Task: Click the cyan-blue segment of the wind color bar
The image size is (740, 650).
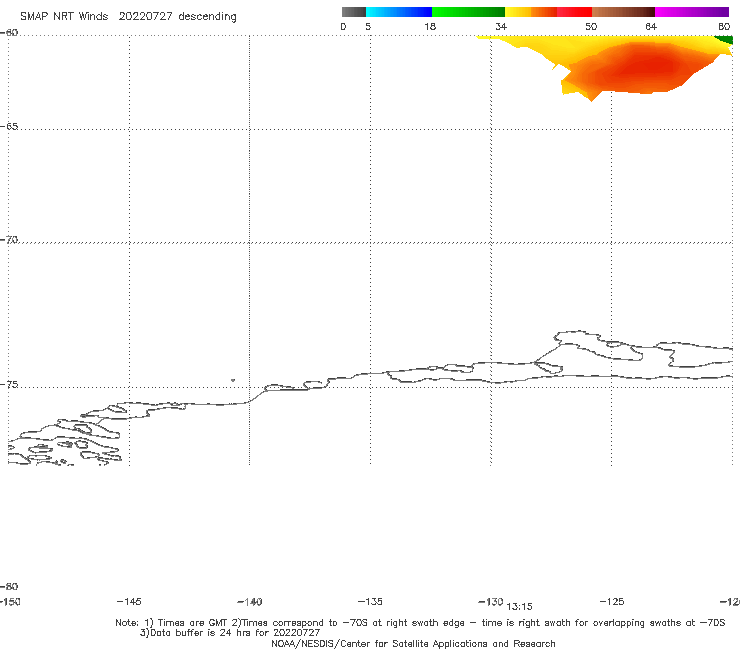Action: point(399,12)
